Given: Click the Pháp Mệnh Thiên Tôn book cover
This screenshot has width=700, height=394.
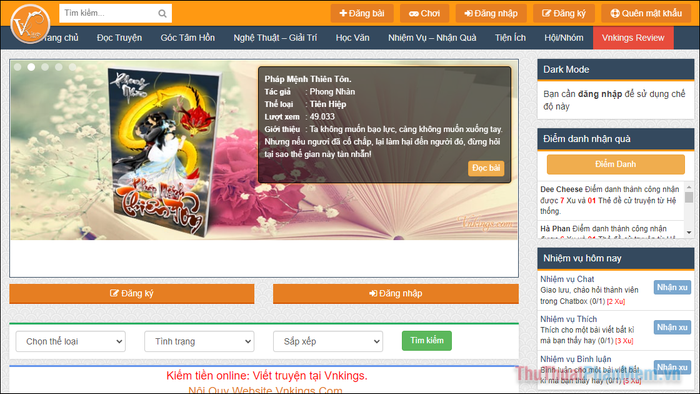Looking at the screenshot, I should pos(164,152).
